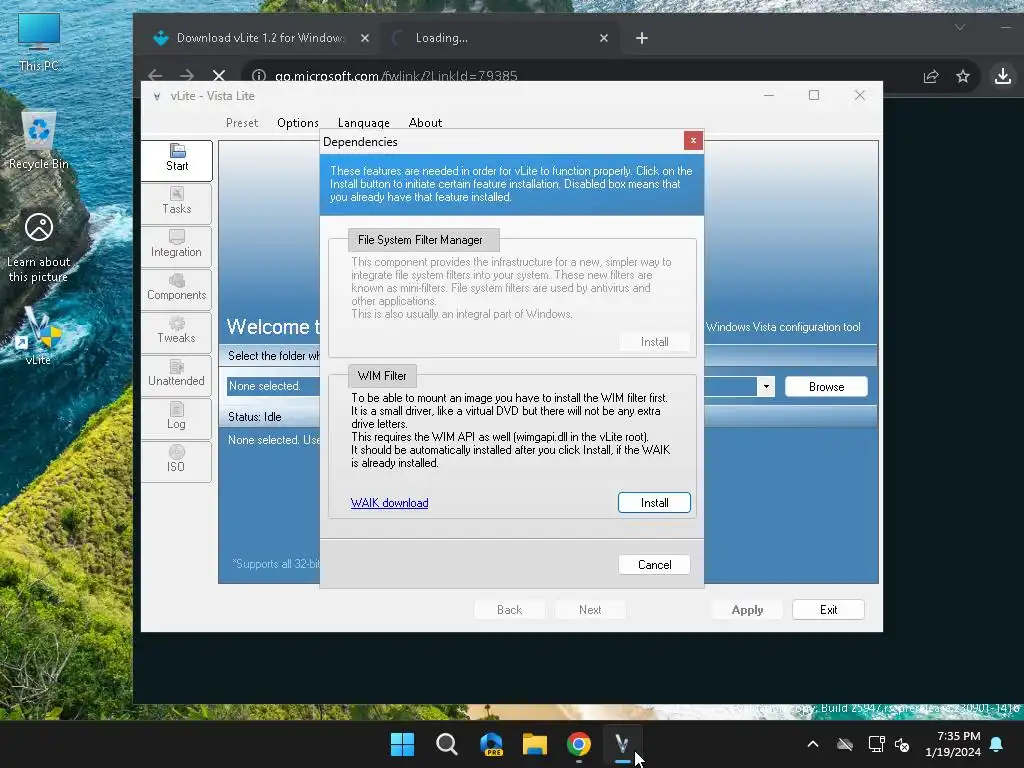Viewport: 1024px width, 768px height.
Task: Open the Log section in vLite sidebar
Action: click(176, 418)
